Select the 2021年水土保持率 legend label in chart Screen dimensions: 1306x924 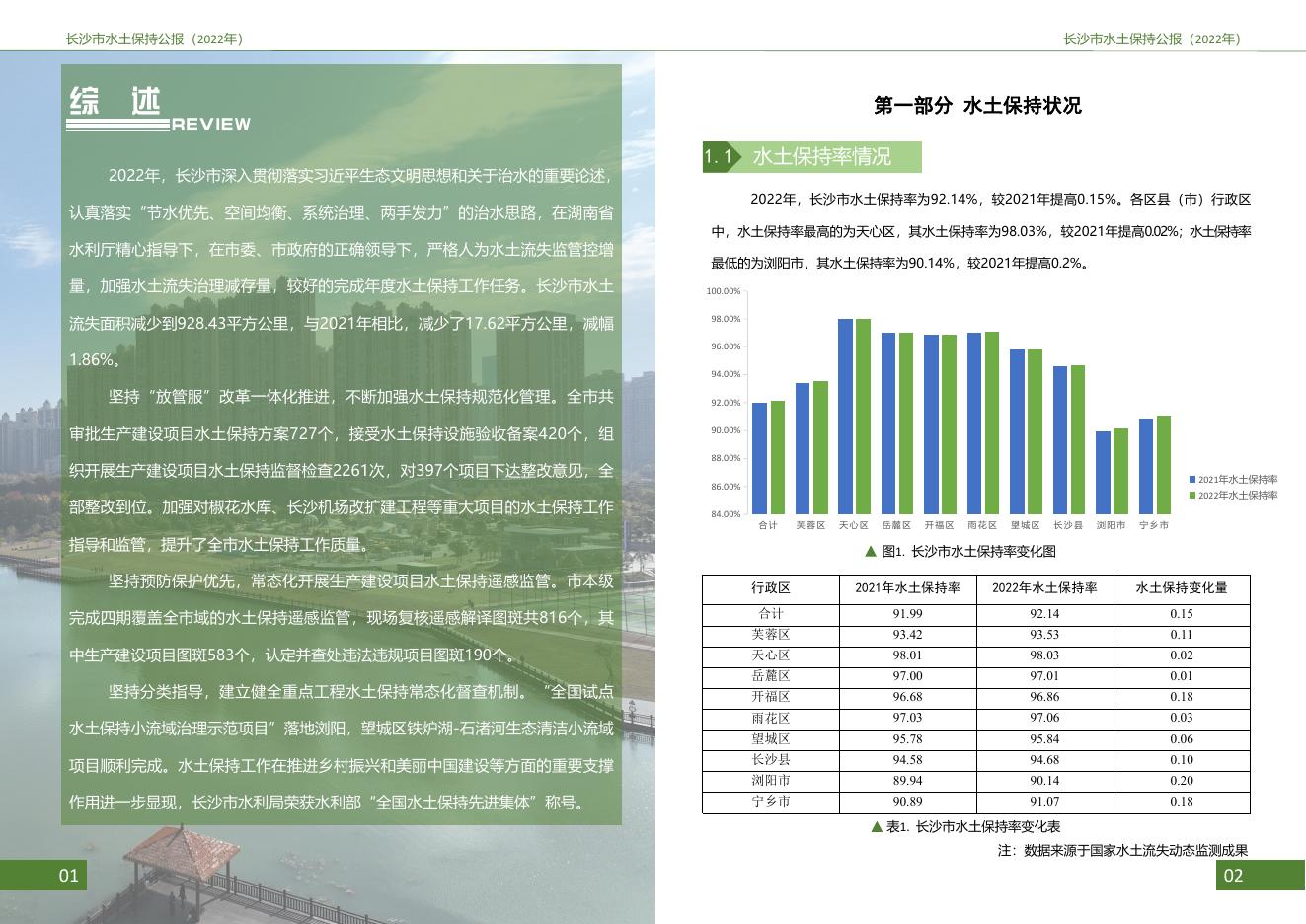1238,480
